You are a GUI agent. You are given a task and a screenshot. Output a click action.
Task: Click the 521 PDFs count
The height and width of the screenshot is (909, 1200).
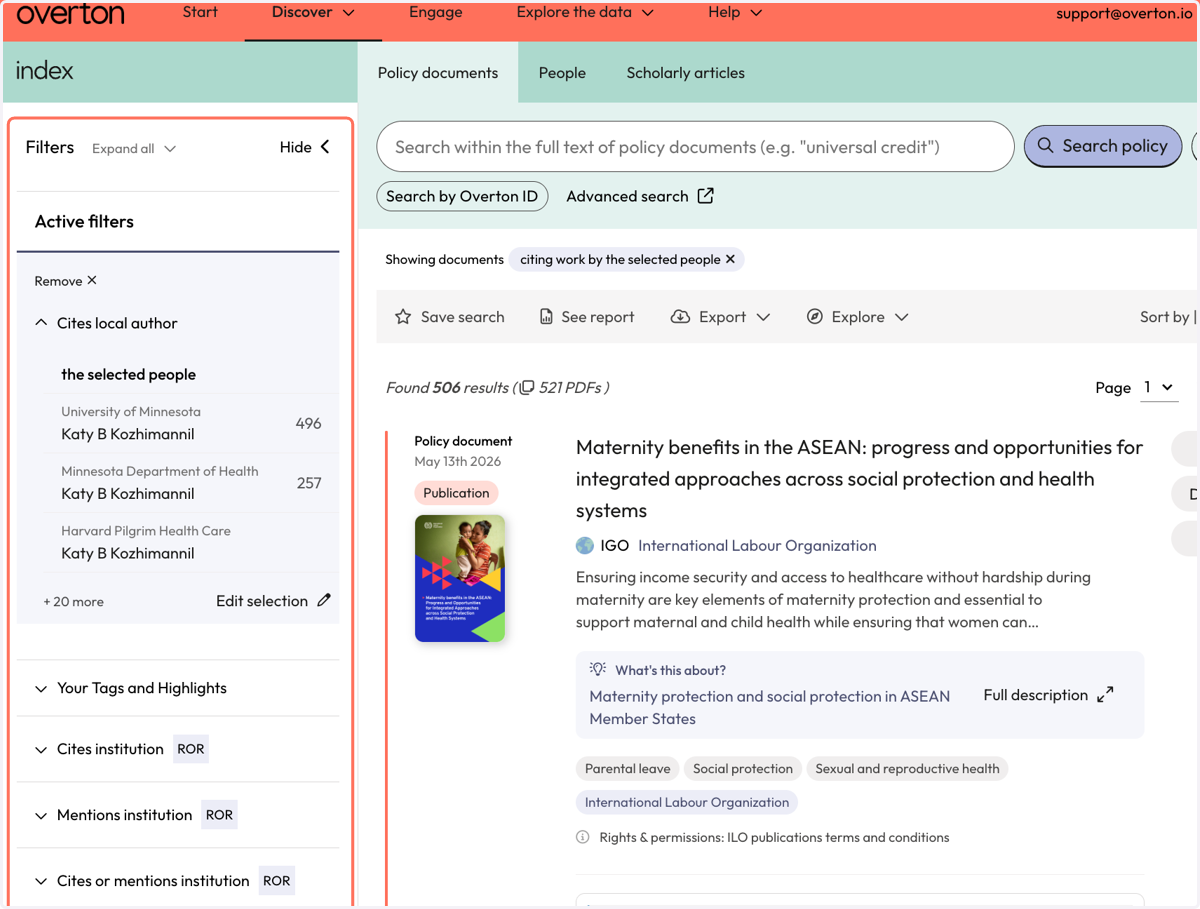[571, 387]
